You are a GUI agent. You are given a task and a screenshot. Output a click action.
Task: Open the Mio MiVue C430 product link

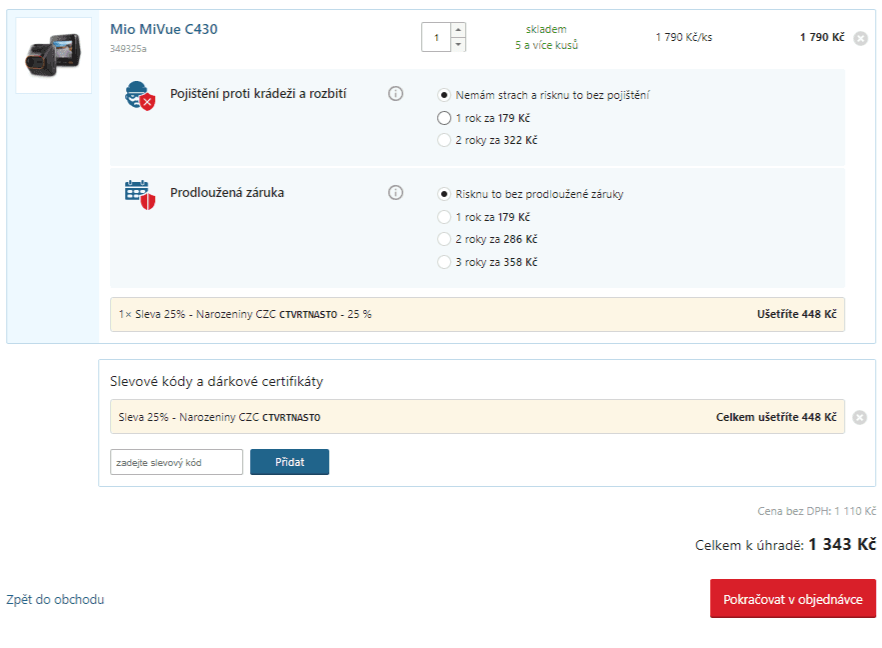(x=164, y=29)
